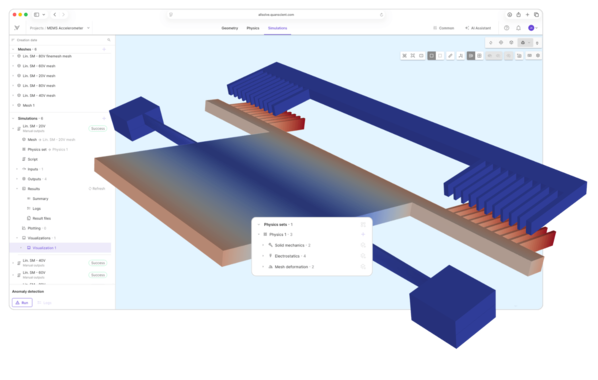The image size is (598, 380).
Task: Add to Physics 1 with plus icon
Action: (363, 234)
